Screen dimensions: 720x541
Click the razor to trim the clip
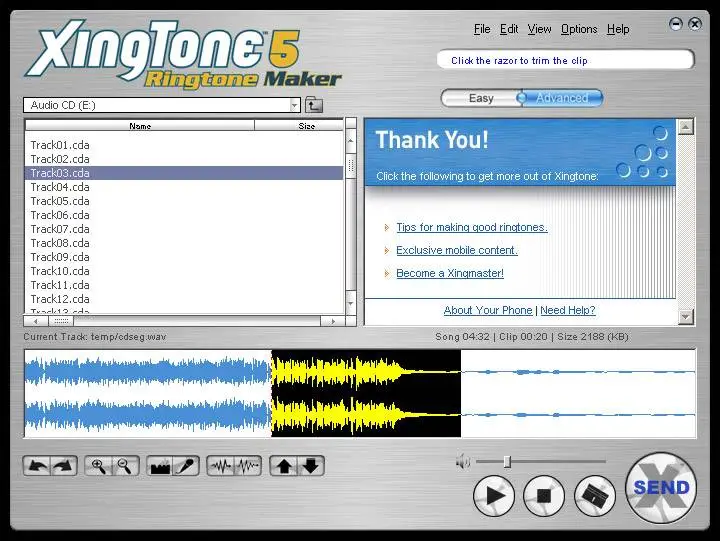click(x=595, y=496)
